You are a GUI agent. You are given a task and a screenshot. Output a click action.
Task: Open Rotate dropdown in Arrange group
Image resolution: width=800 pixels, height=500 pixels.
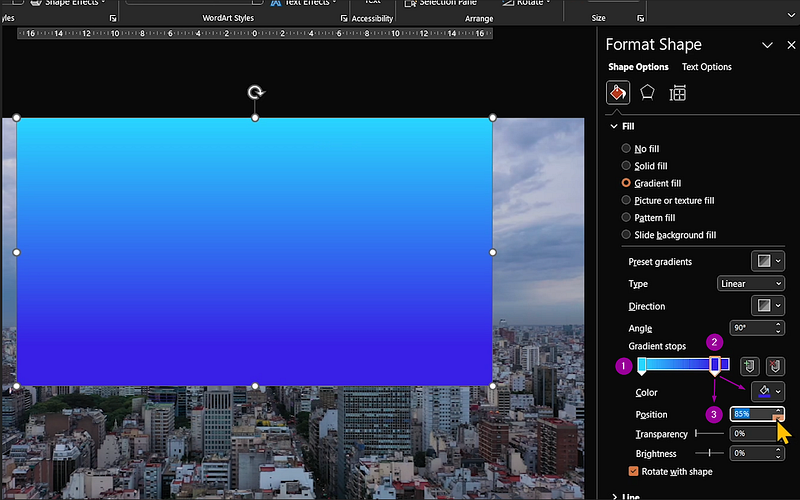click(526, 3)
